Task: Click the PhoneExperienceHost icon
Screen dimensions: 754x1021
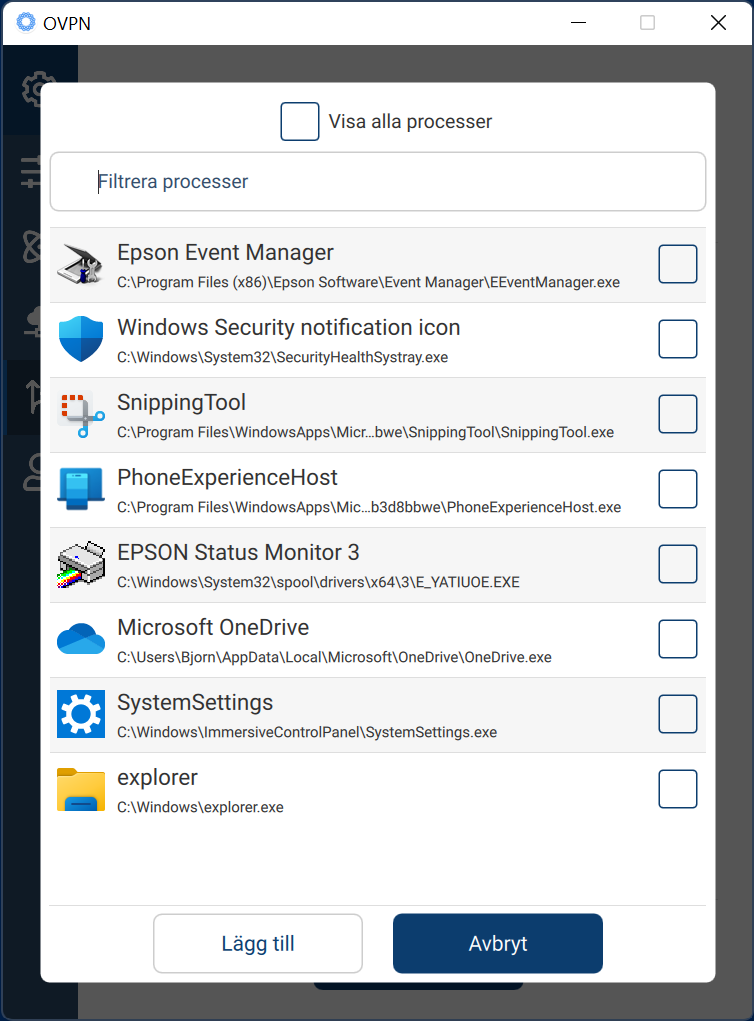Action: [81, 488]
